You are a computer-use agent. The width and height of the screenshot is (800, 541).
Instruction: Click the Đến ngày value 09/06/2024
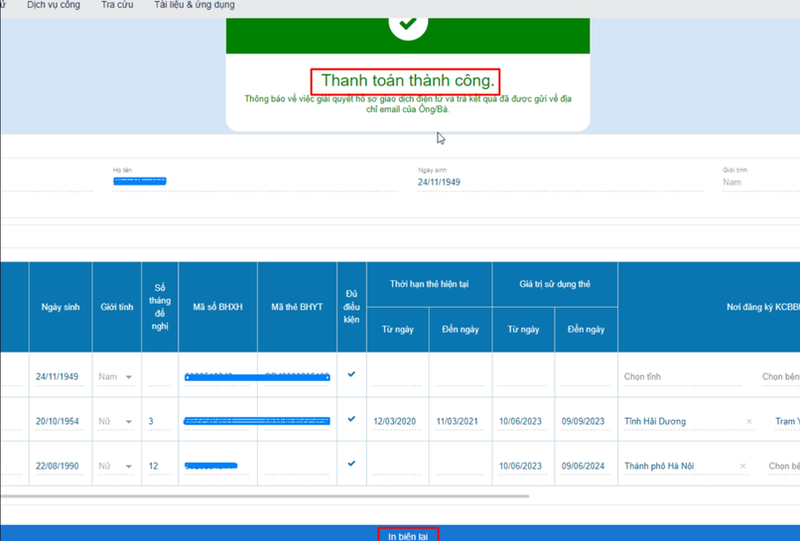point(583,466)
